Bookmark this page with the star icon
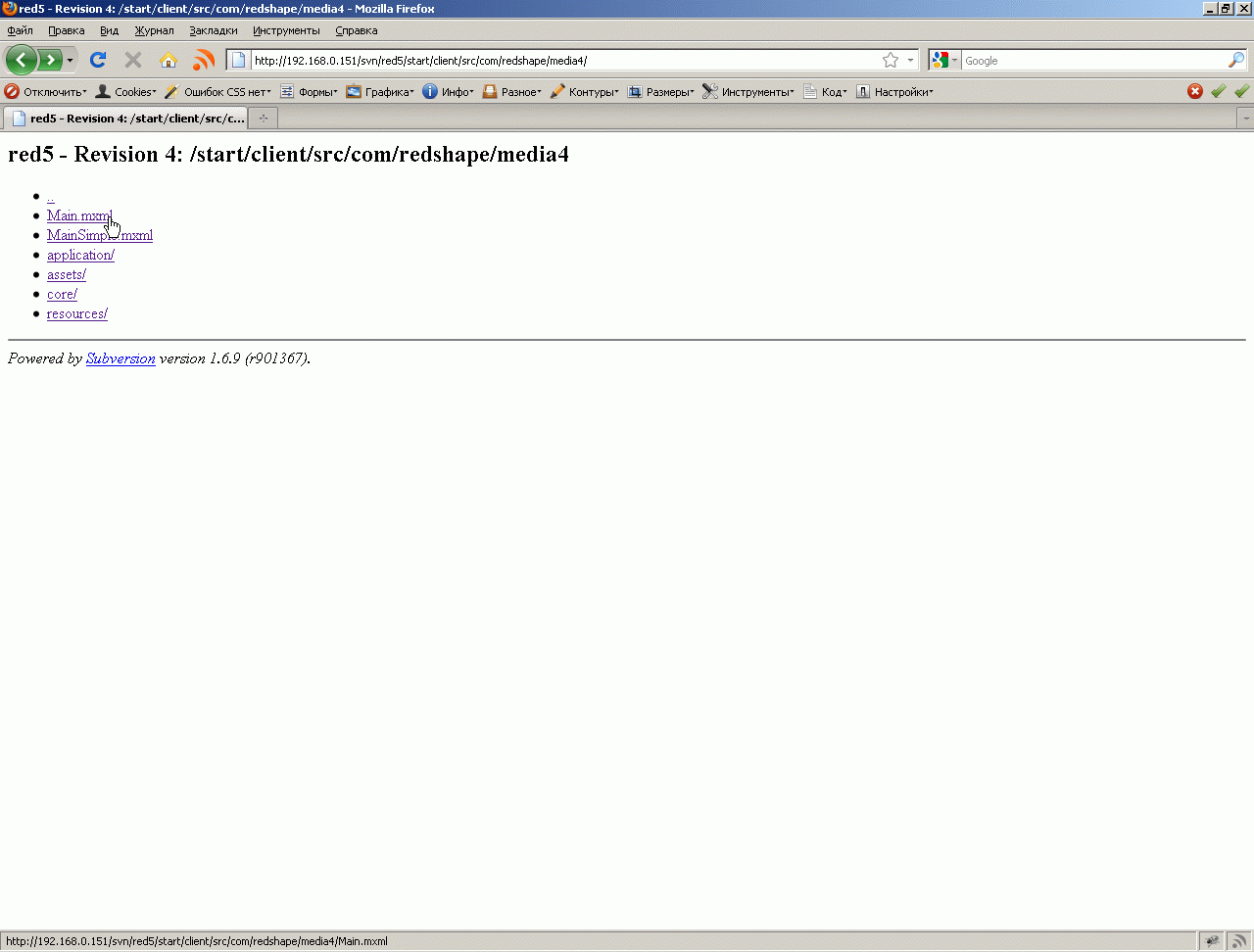 point(891,61)
